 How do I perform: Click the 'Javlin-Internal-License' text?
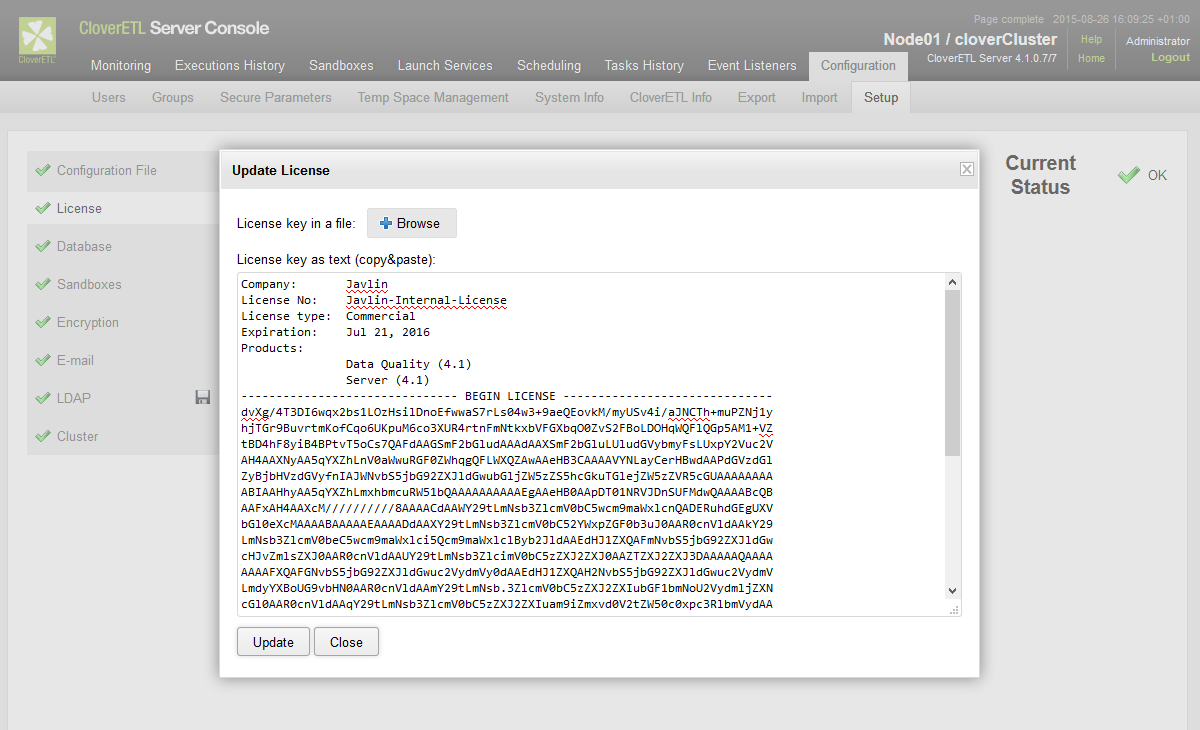[x=426, y=300]
